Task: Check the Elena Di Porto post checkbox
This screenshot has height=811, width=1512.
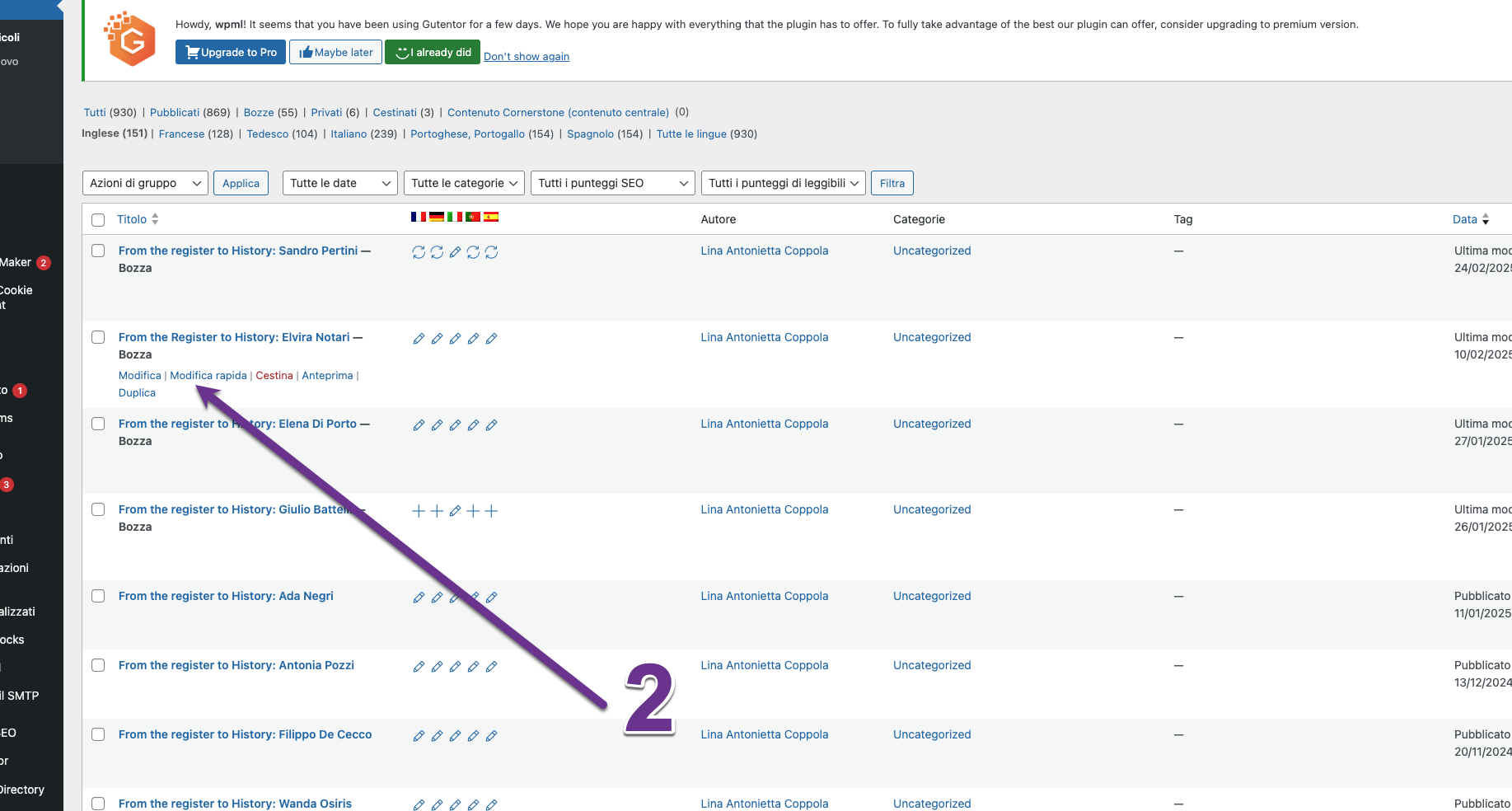Action: point(98,424)
